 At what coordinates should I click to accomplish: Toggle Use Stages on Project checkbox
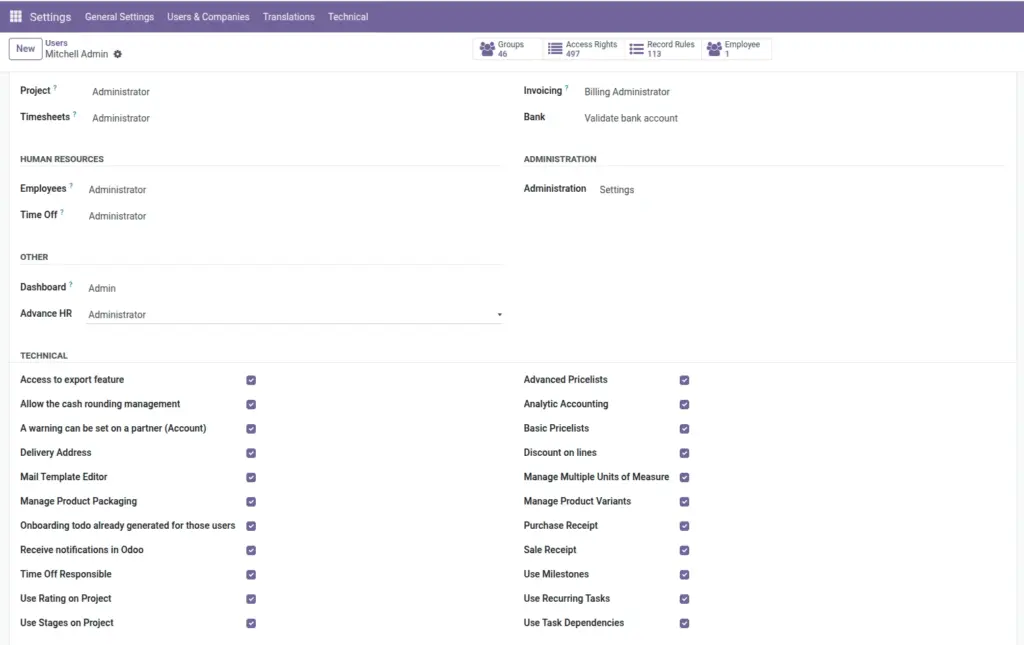(251, 623)
